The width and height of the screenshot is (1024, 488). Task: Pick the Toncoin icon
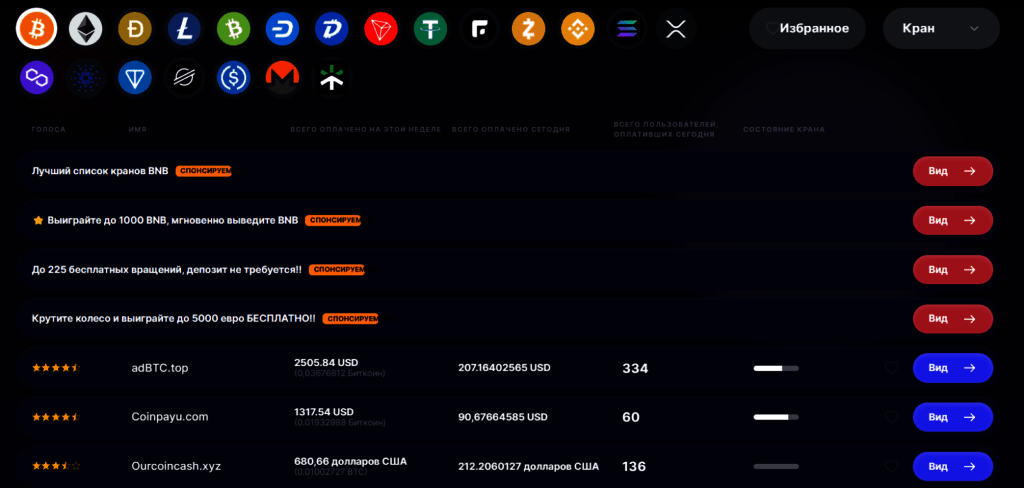click(135, 79)
